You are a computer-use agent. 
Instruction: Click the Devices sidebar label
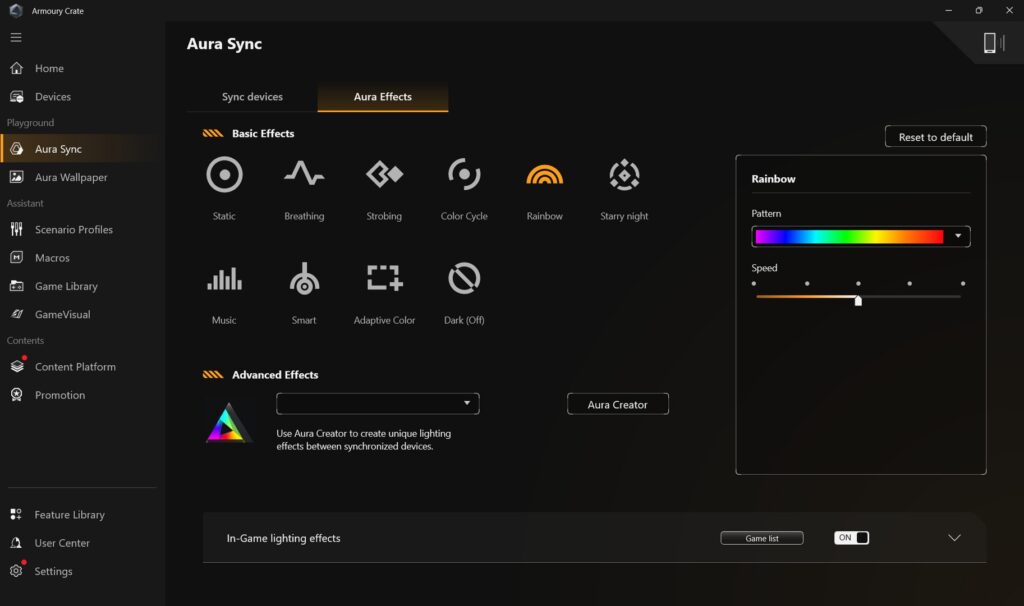tap(53, 97)
